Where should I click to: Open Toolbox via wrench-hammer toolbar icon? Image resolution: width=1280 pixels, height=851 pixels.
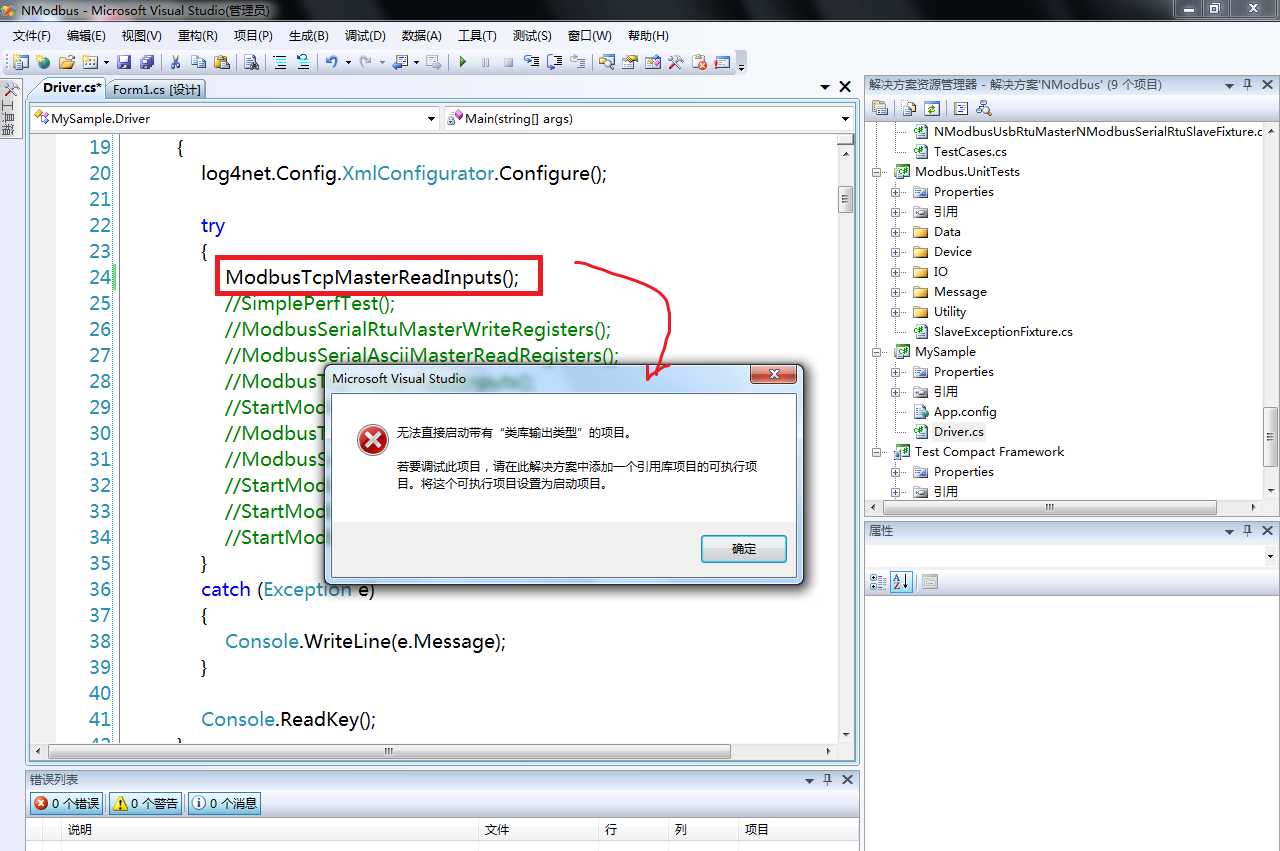coord(675,62)
